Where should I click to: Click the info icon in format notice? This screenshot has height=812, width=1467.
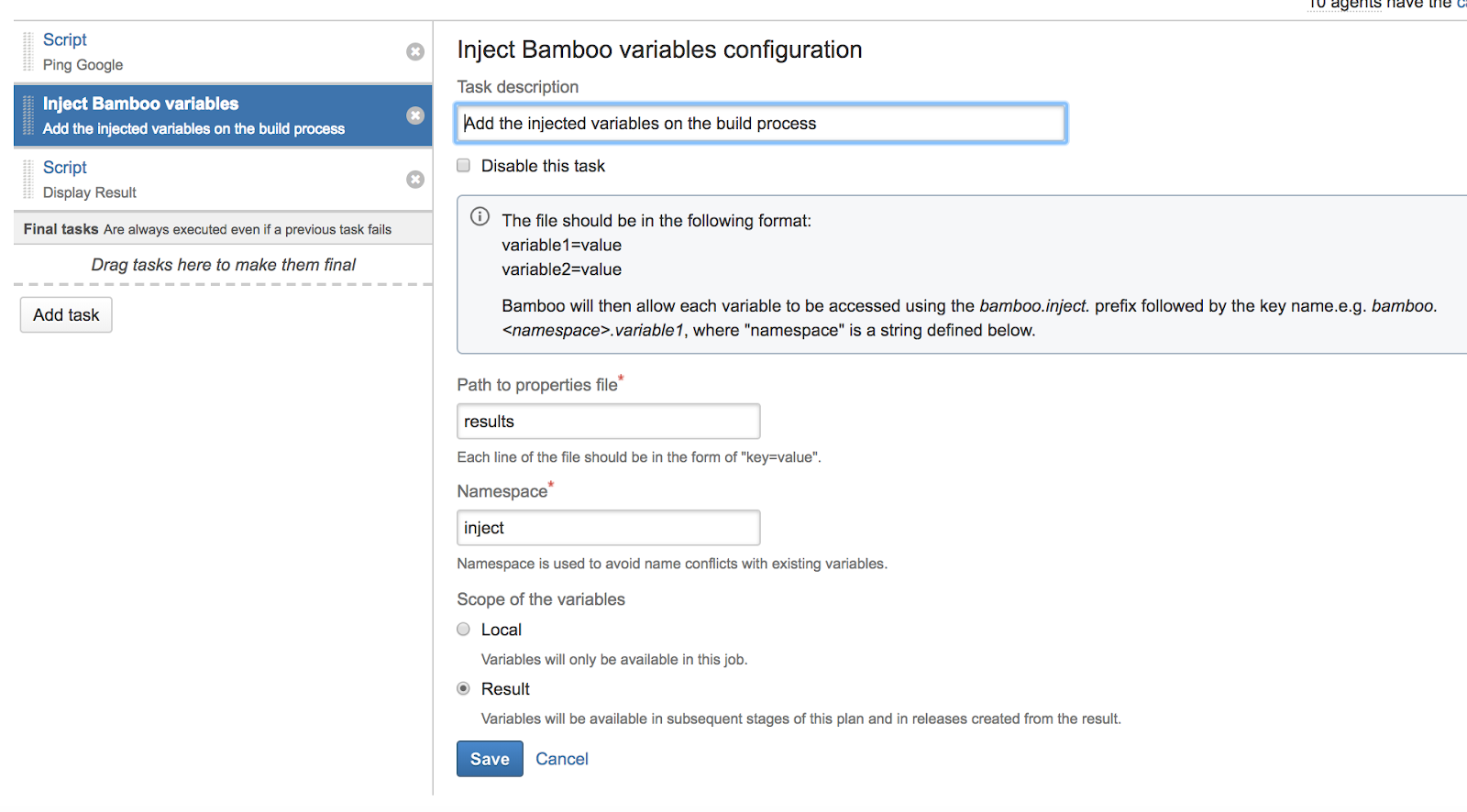coord(480,216)
